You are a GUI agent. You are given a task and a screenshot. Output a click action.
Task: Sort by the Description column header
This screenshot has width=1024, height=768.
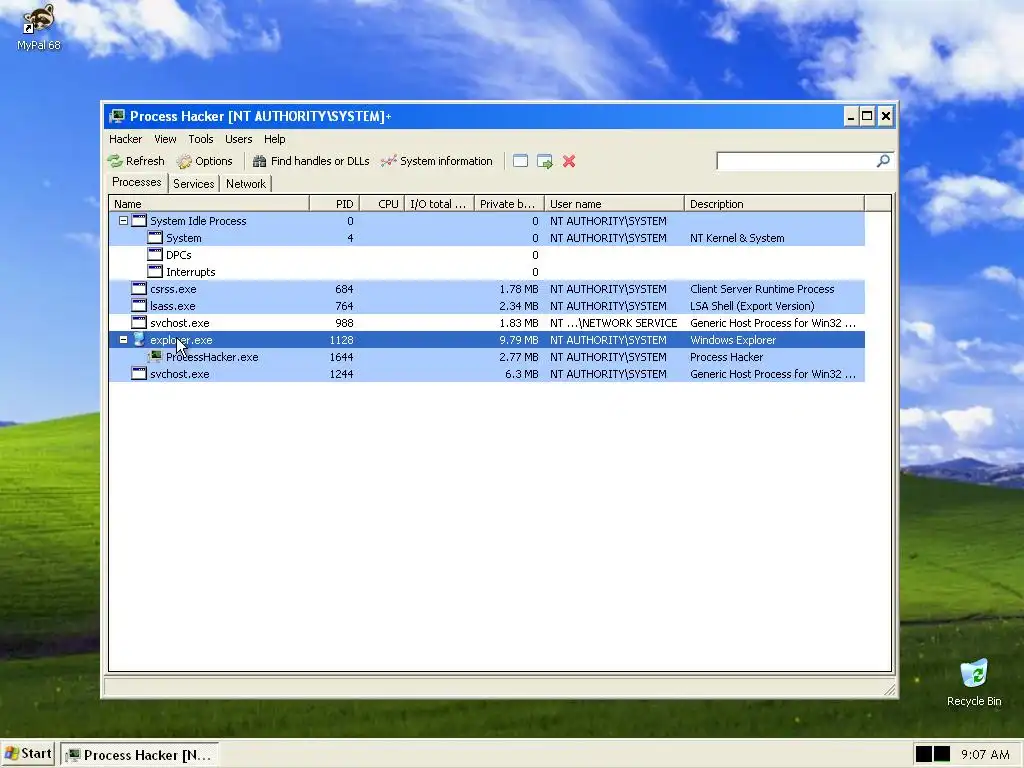[775, 204]
